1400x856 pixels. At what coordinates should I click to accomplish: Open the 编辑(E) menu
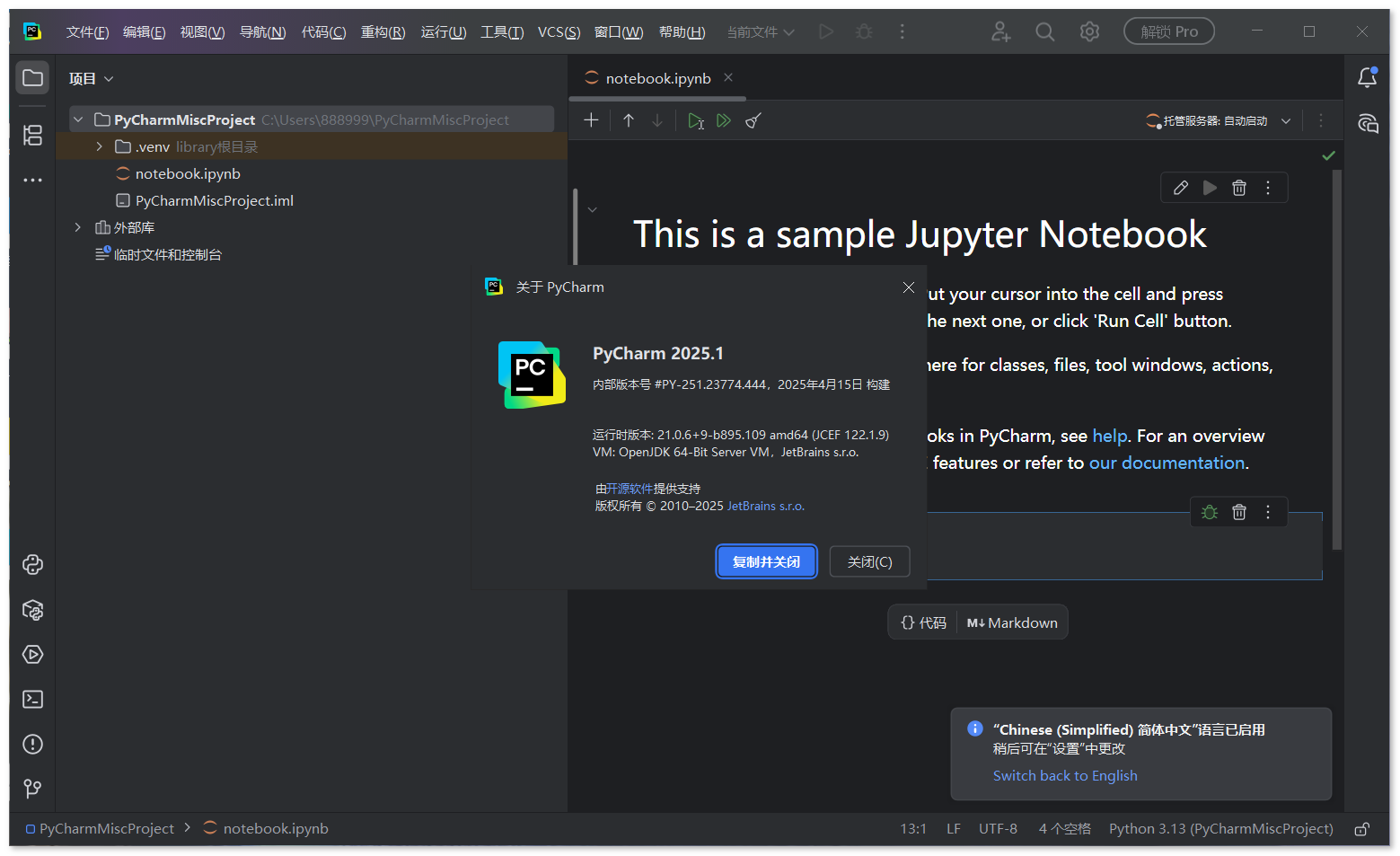144,31
